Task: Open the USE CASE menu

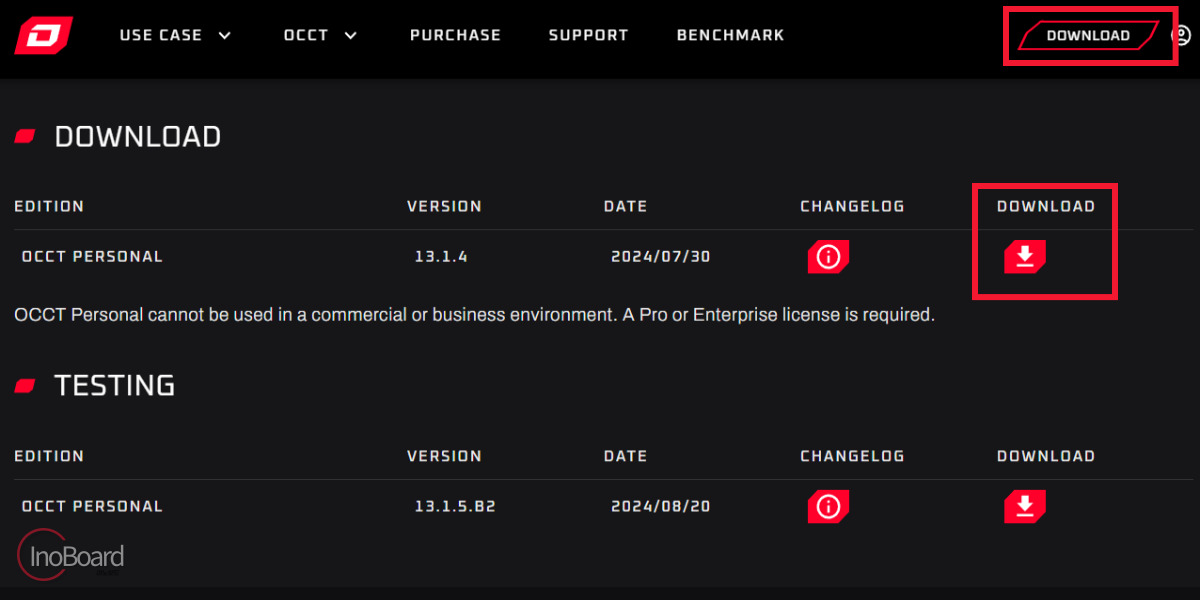Action: pyautogui.click(x=161, y=35)
